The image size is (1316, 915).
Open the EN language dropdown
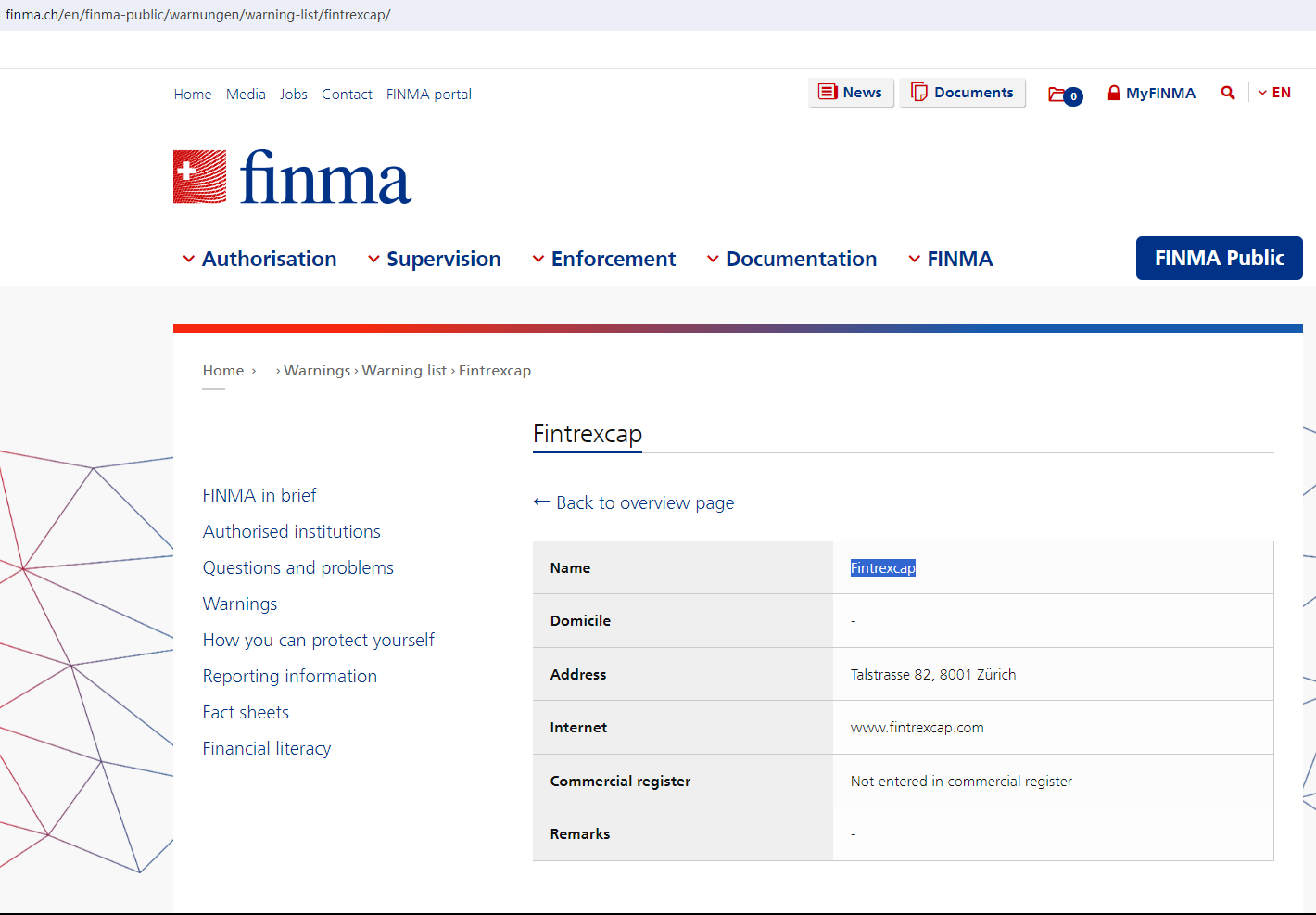point(1274,93)
